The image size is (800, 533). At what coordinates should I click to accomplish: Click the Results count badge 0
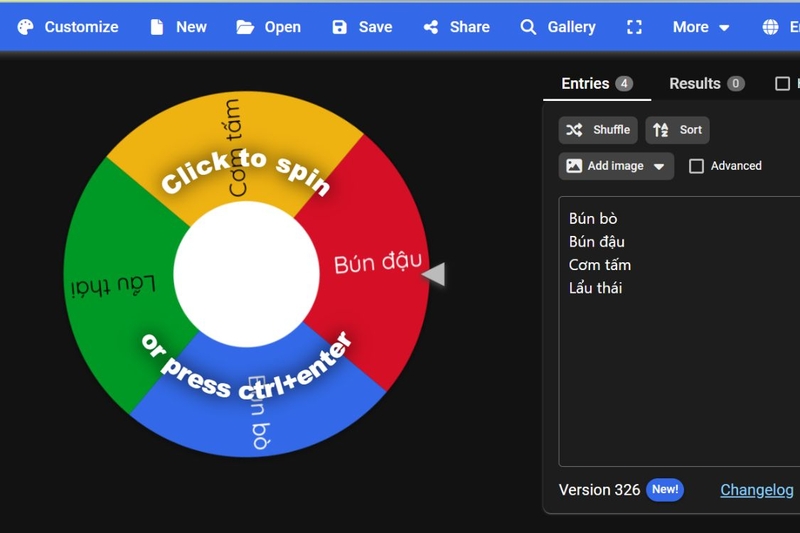[x=735, y=84]
